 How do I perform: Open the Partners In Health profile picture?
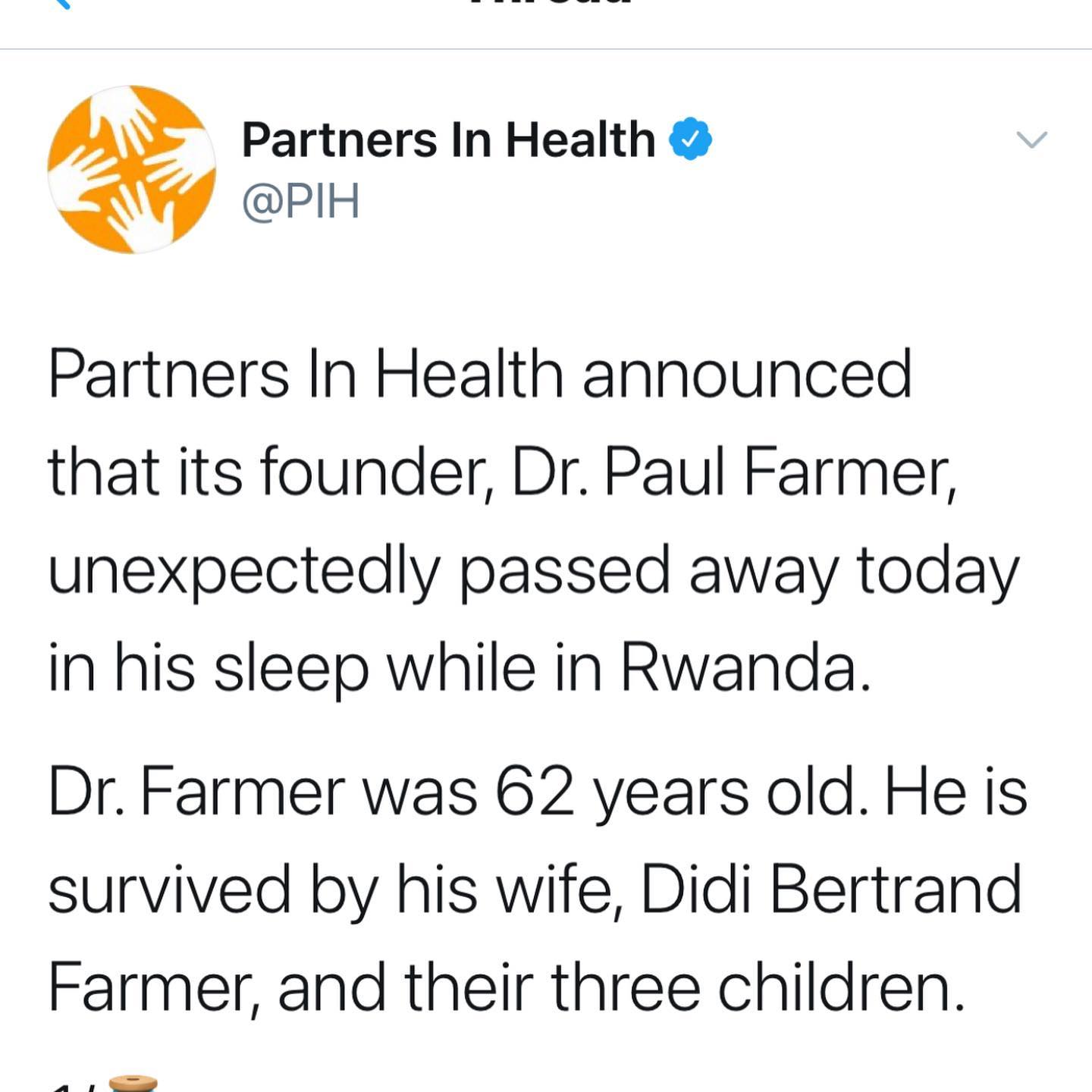pyautogui.click(x=131, y=169)
